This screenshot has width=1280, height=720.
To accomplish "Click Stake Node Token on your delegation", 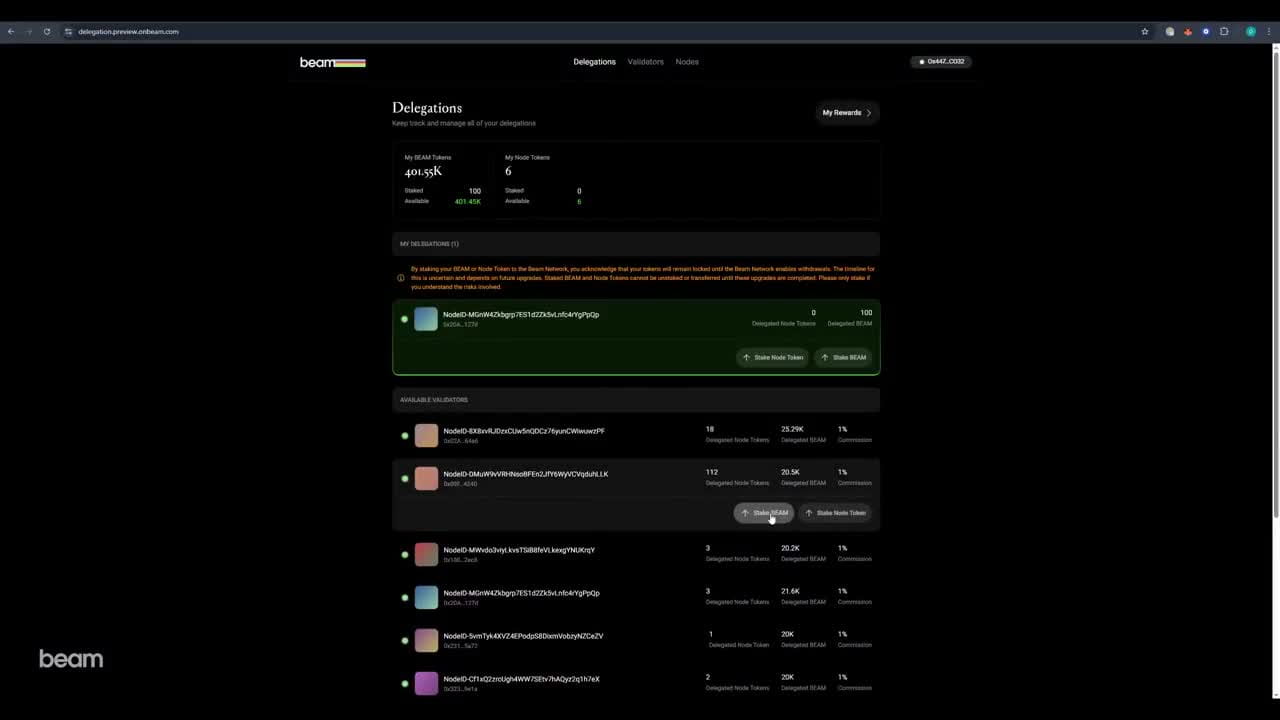I will (x=772, y=357).
